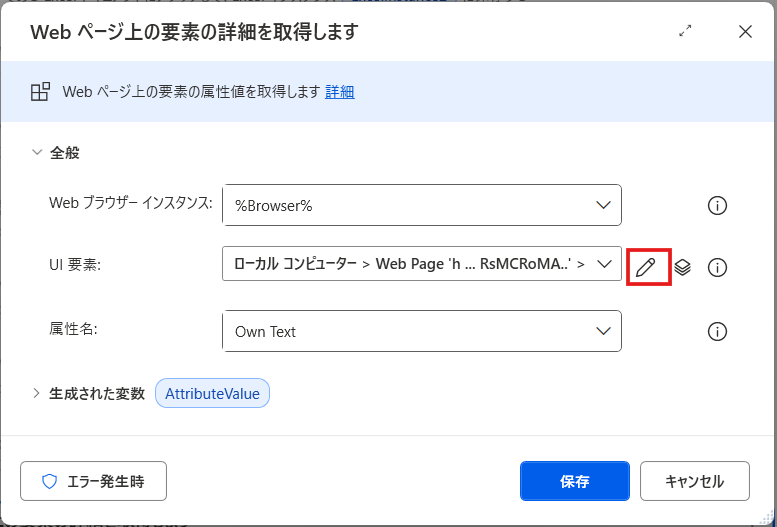Click the 保存 button
This screenshot has height=527, width=777.
coord(574,481)
